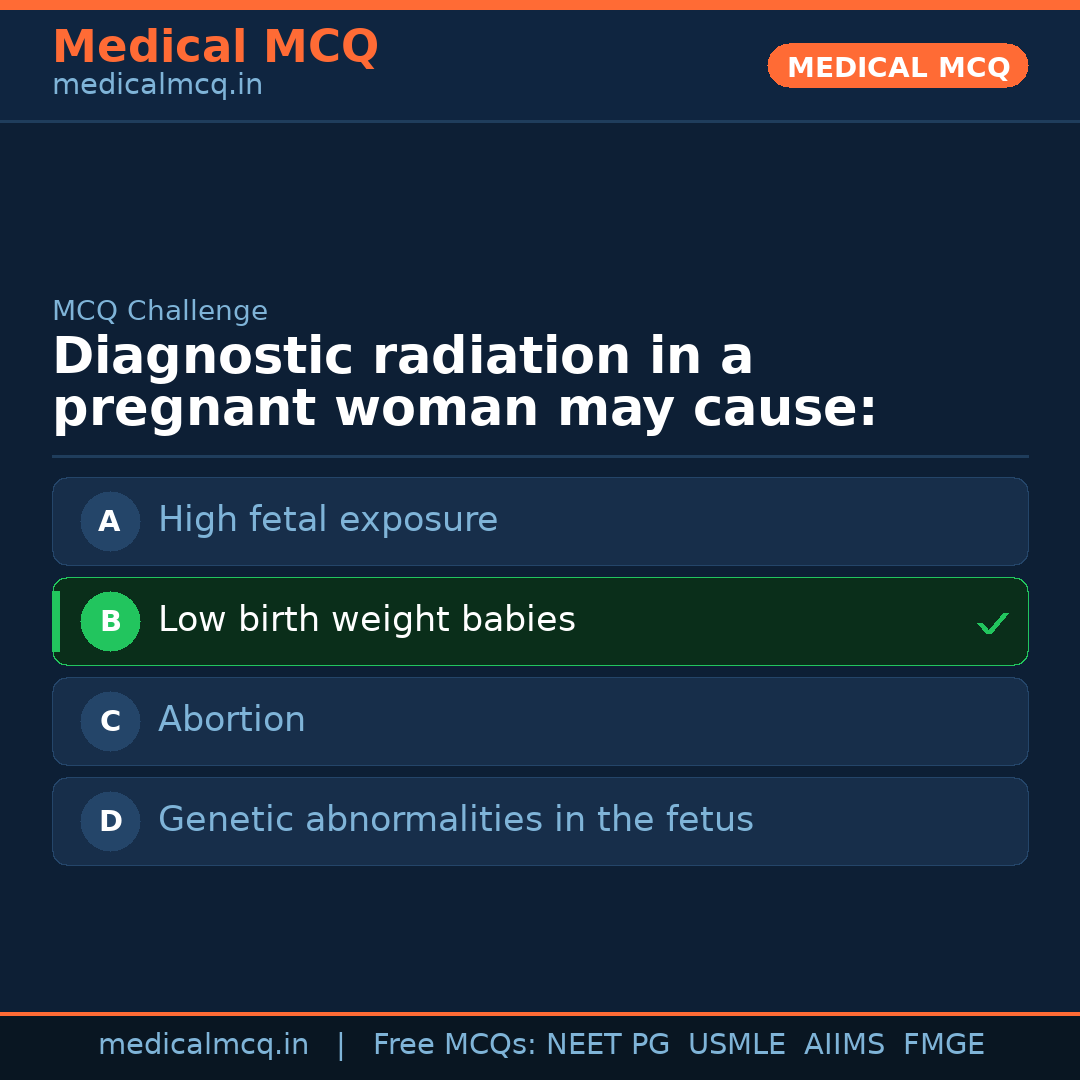This screenshot has width=1080, height=1080.
Task: Click 'USMLE' in the footer
Action: pos(736,1045)
